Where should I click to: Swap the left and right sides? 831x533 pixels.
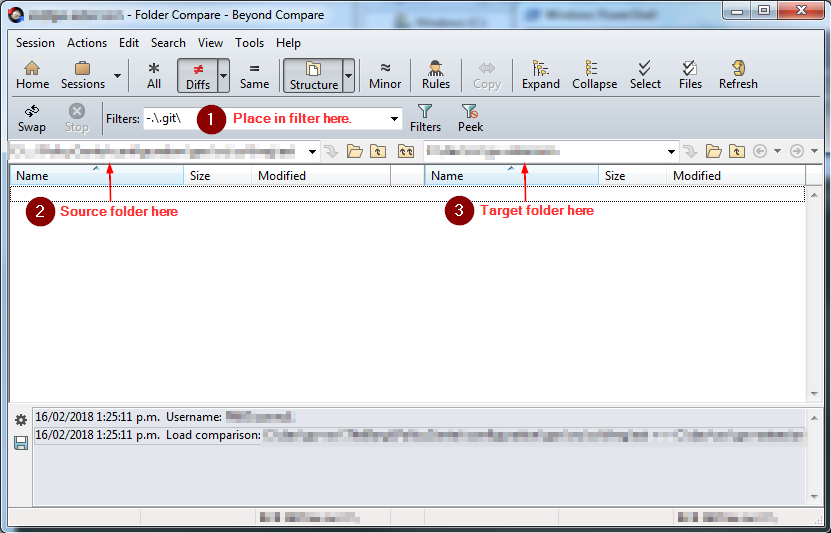click(32, 119)
